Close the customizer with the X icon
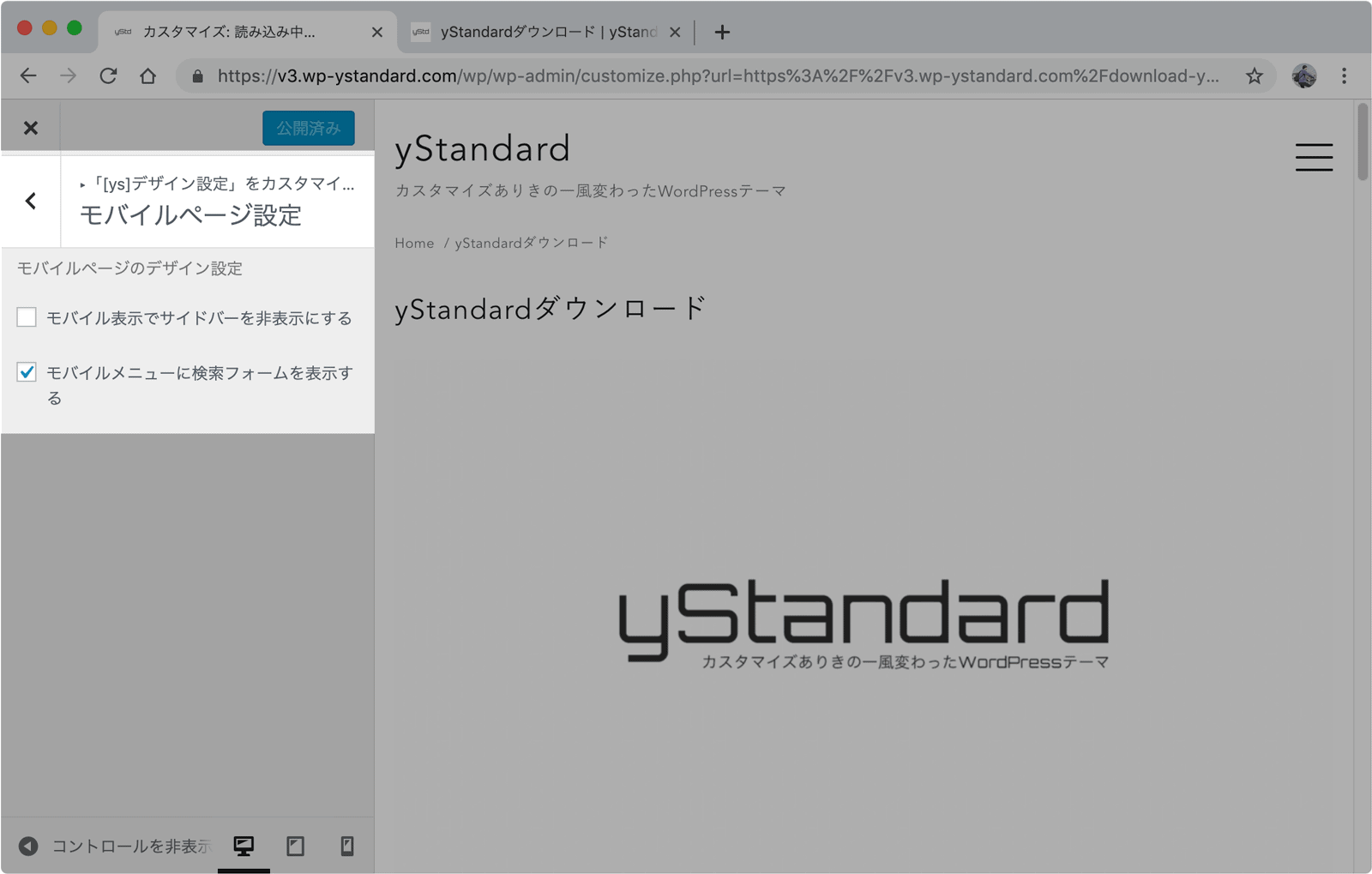This screenshot has width=1372, height=874. [x=31, y=128]
